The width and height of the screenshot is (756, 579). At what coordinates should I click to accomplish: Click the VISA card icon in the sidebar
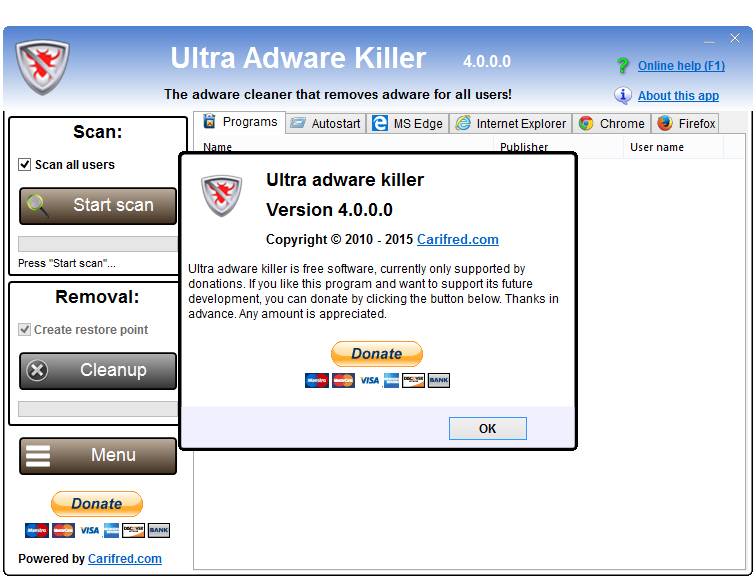click(x=90, y=530)
